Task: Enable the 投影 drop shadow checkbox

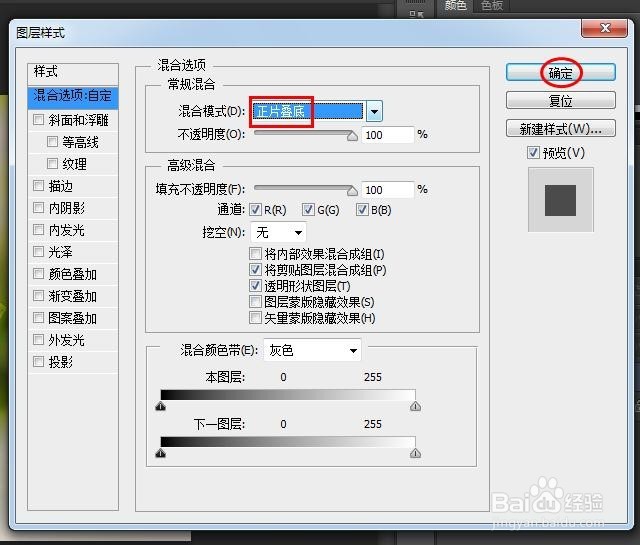Action: point(38,362)
